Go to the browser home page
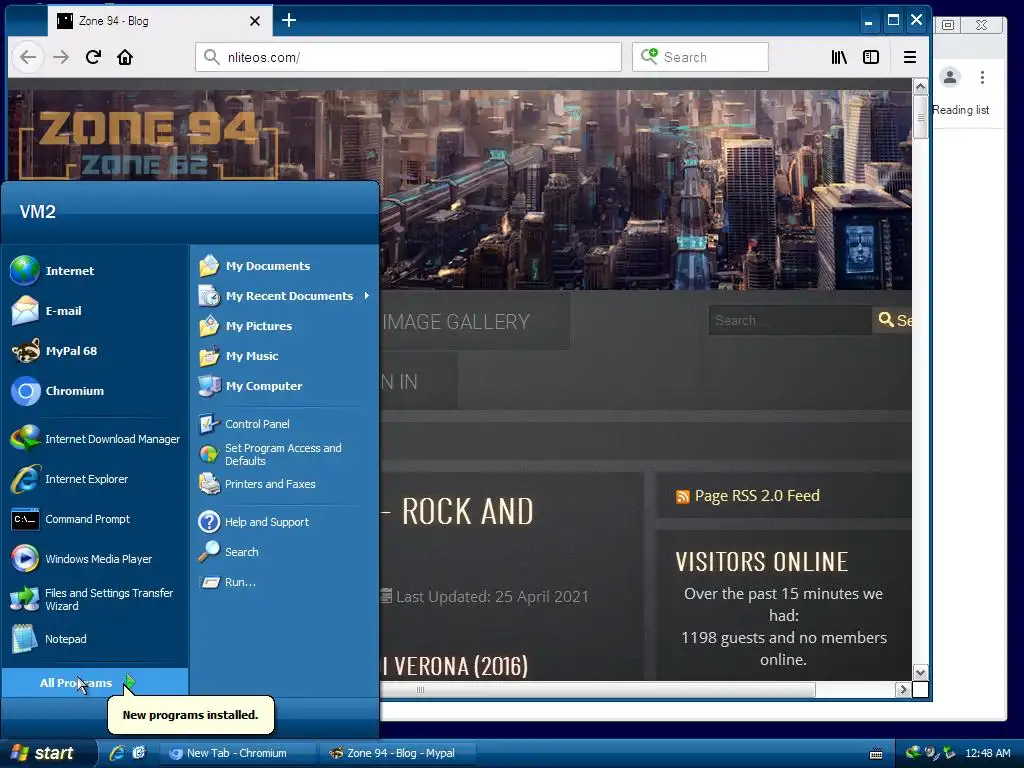The width and height of the screenshot is (1024, 768). (x=125, y=57)
